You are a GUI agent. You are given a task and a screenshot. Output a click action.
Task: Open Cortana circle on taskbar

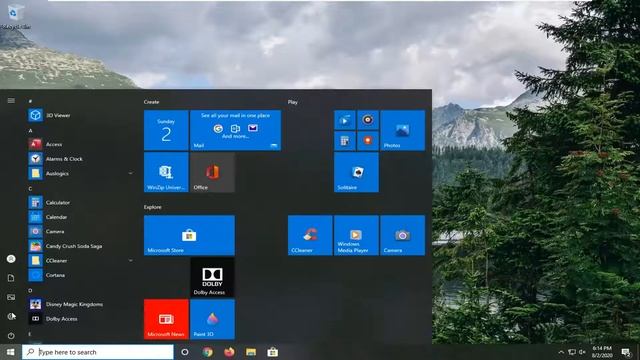(185, 352)
